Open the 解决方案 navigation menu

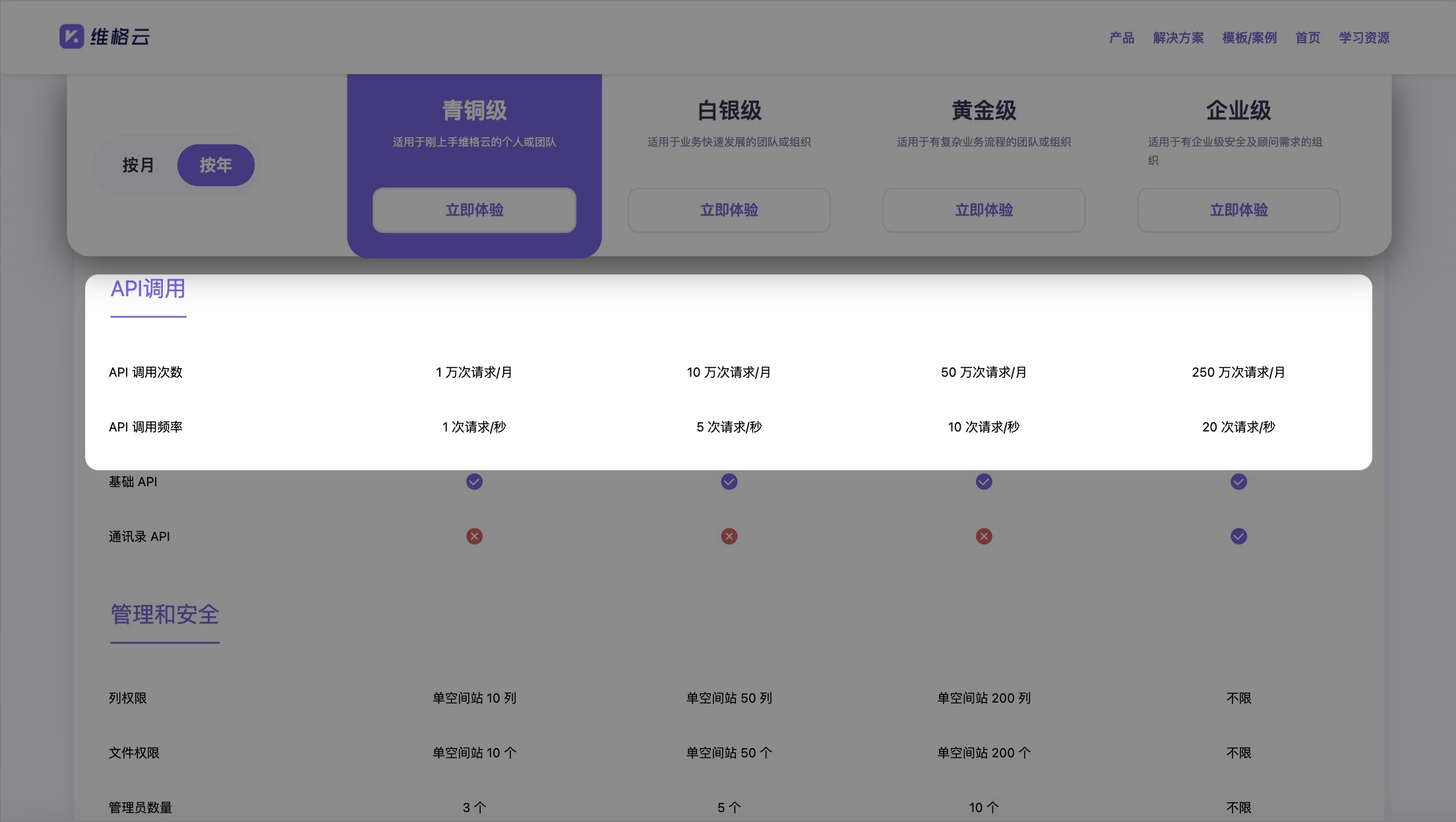coord(1178,38)
